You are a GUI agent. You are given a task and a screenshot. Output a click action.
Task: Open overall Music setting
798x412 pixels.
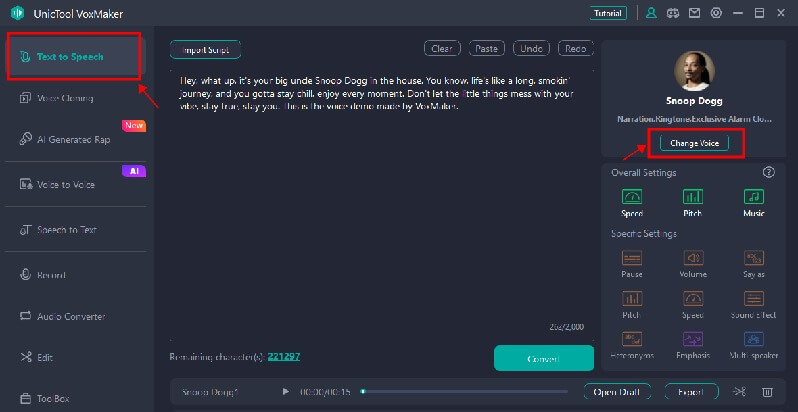pos(754,202)
